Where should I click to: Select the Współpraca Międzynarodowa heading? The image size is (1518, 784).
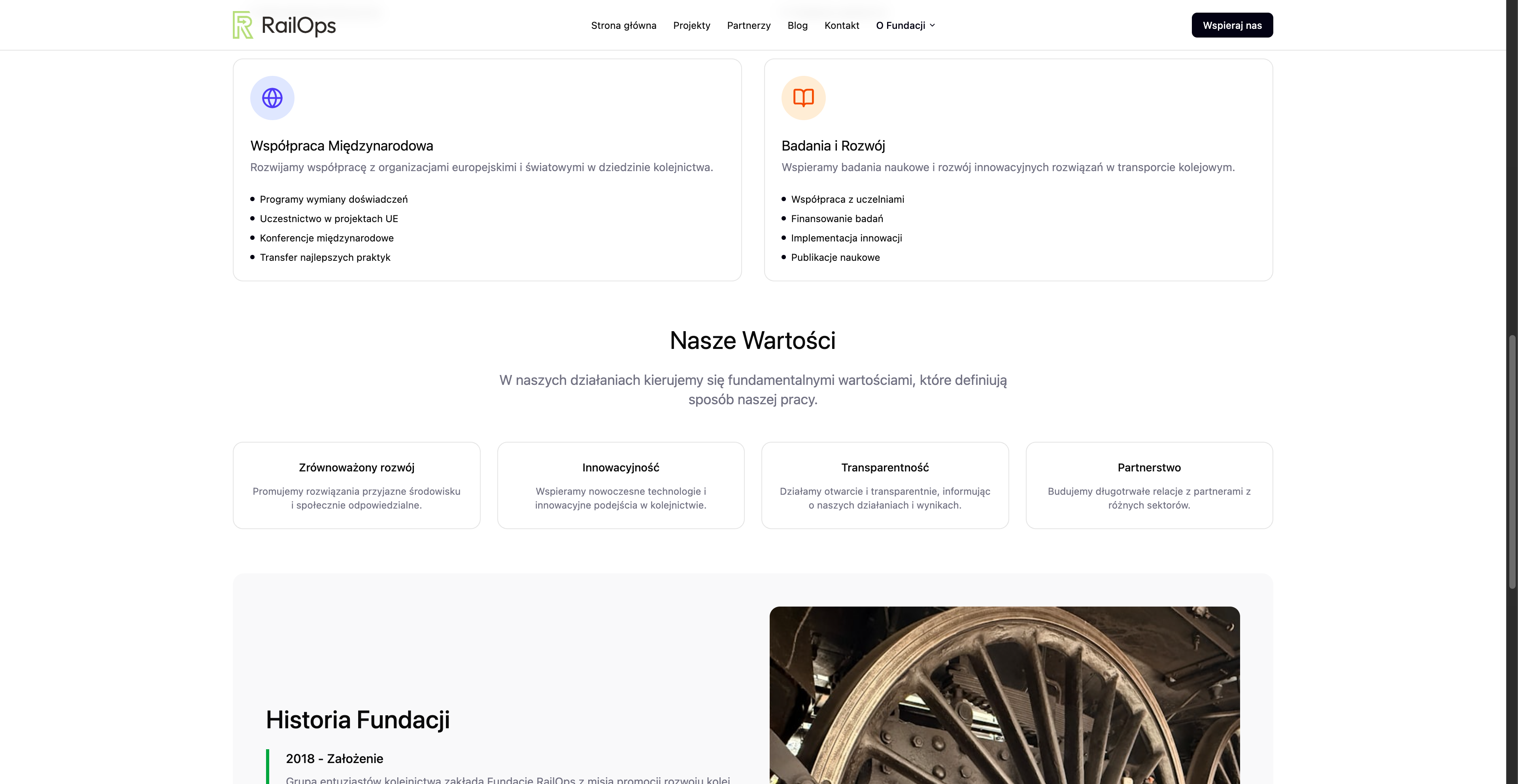pos(342,145)
